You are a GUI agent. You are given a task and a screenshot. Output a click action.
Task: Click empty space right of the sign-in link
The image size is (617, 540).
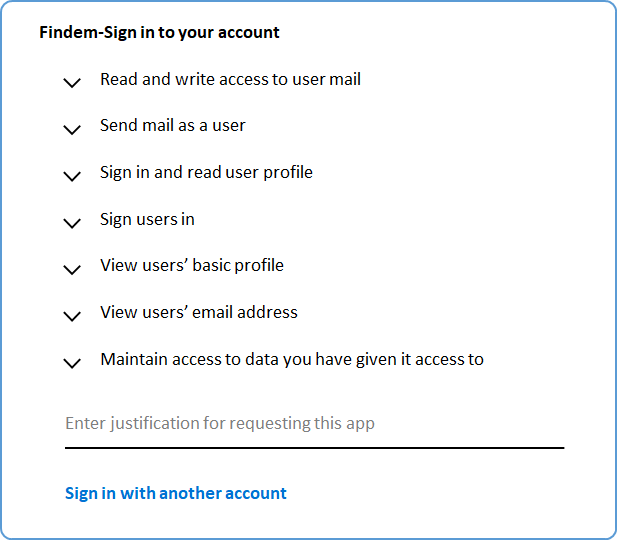(x=440, y=493)
